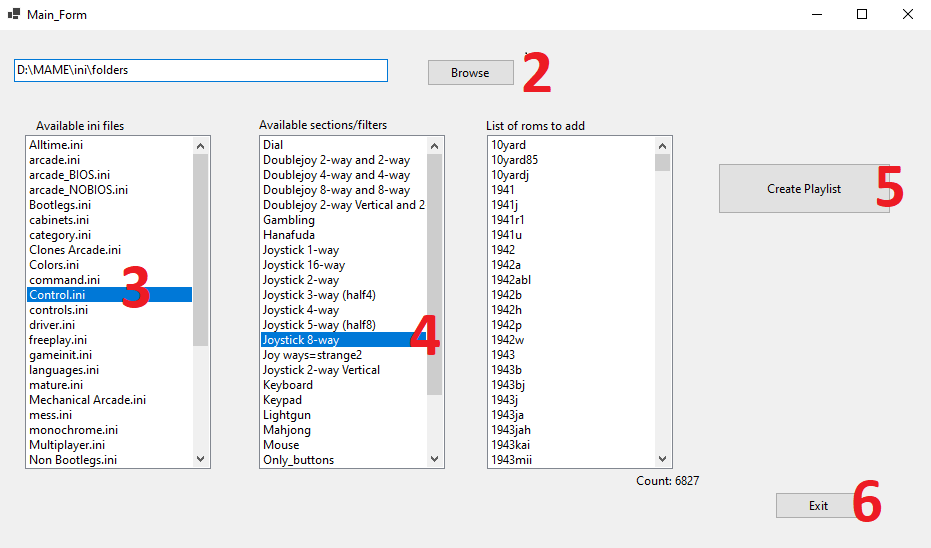This screenshot has width=931, height=548.
Task: Select languages.ini file
Action: (109, 370)
